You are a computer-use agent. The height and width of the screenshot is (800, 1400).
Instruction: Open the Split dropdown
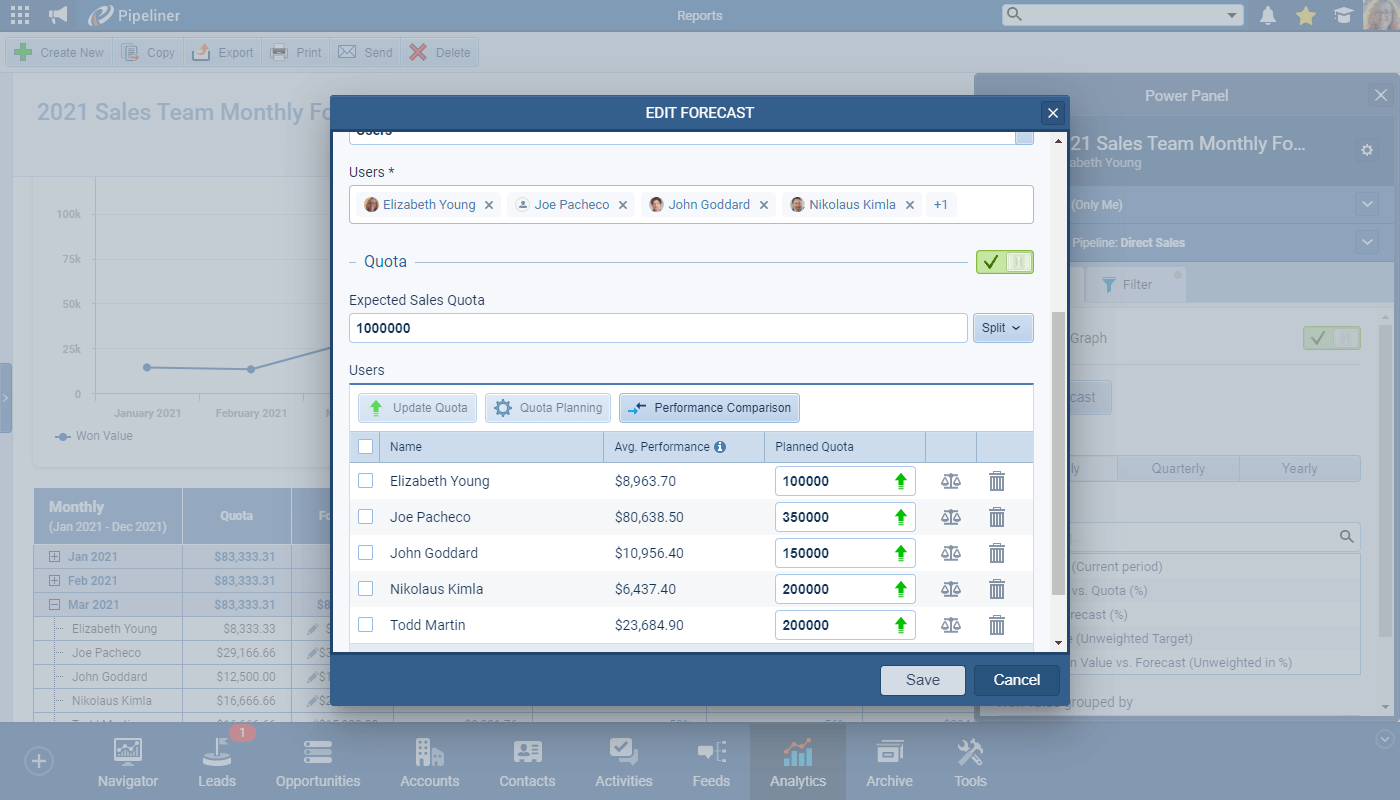pyautogui.click(x=1002, y=328)
